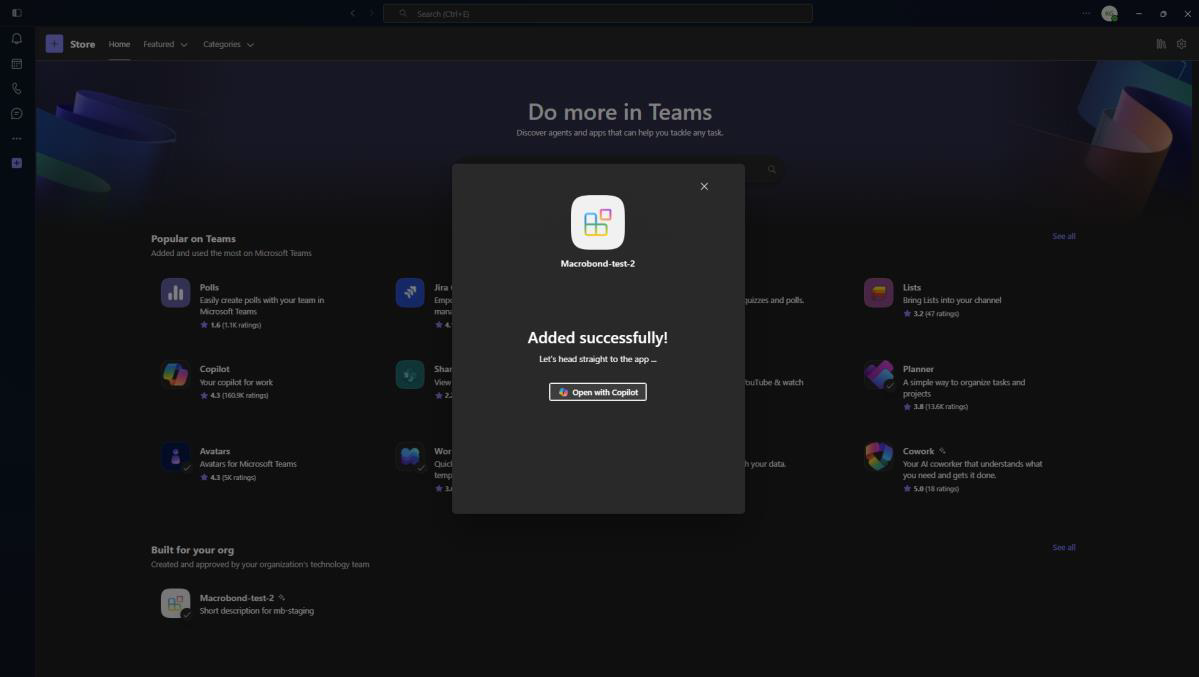Expand the Featured dropdown
The image size is (1199, 677).
(165, 44)
